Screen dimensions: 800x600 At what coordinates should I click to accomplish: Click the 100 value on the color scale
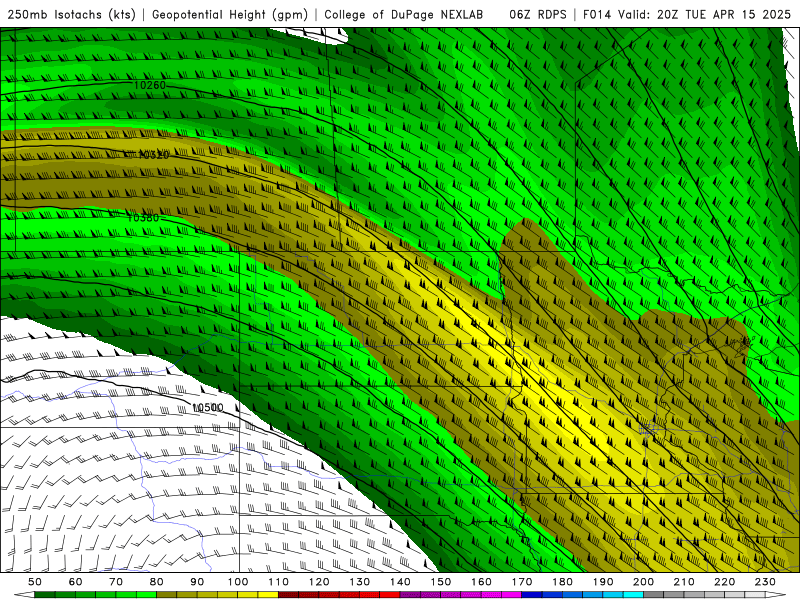pyautogui.click(x=238, y=582)
